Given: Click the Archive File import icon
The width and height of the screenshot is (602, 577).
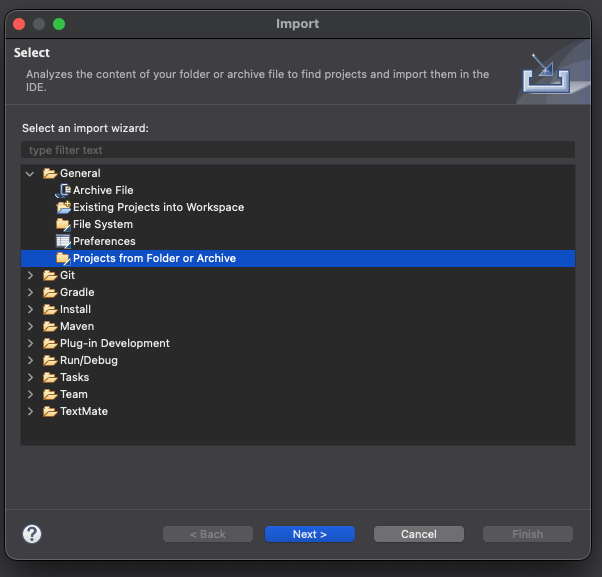Looking at the screenshot, I should pyautogui.click(x=63, y=190).
